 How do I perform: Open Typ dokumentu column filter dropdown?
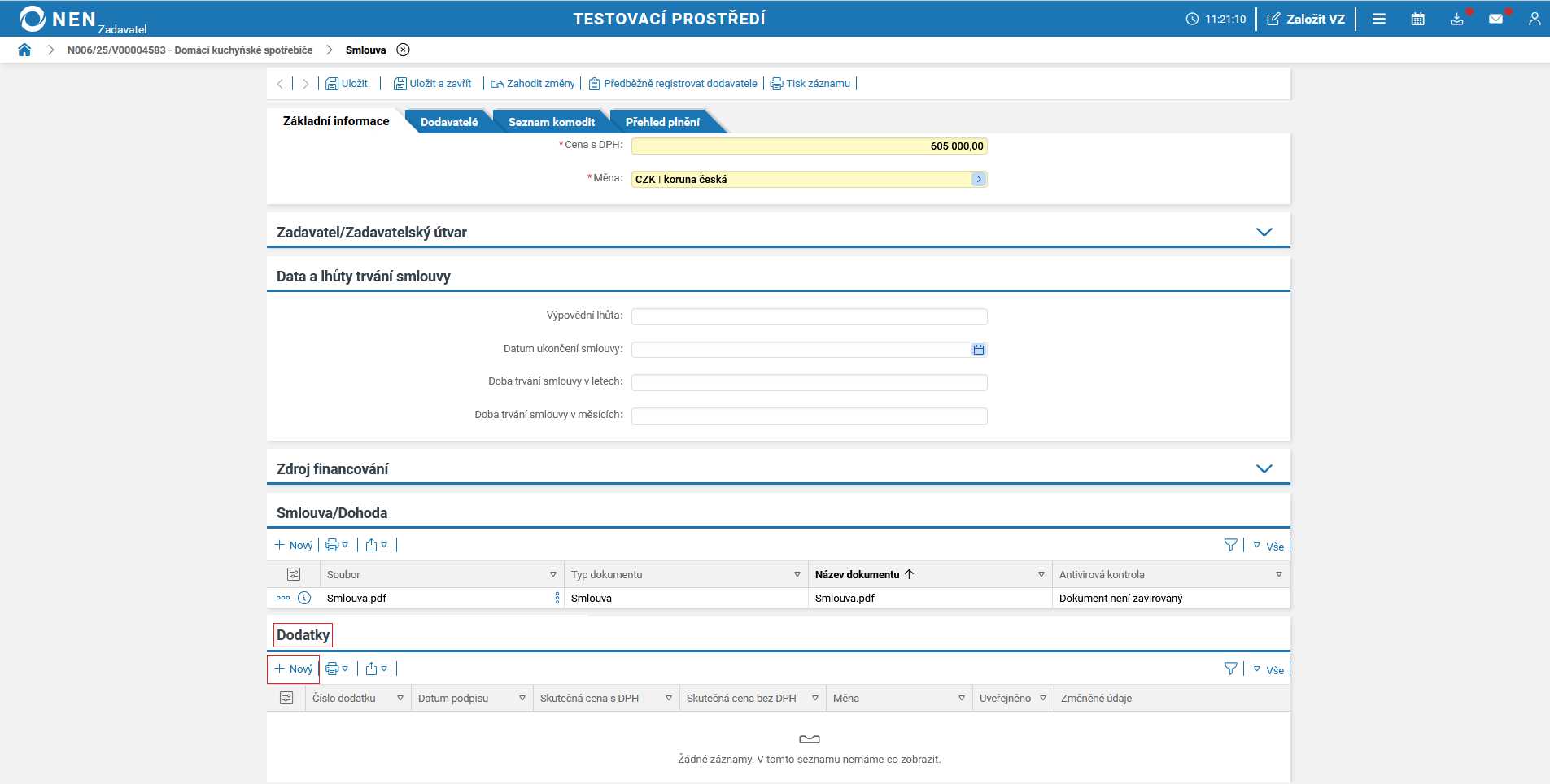(x=797, y=575)
